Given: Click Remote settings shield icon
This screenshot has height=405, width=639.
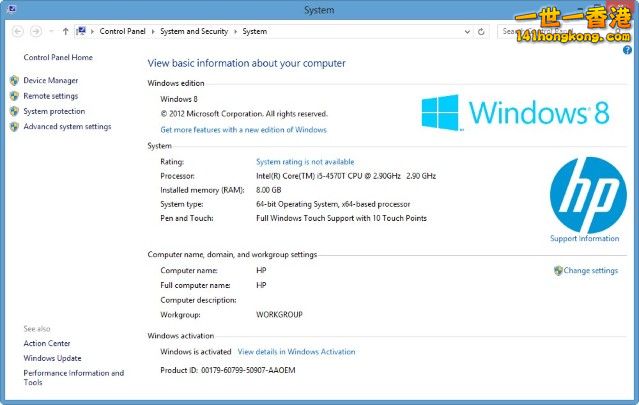Looking at the screenshot, I should 14,96.
